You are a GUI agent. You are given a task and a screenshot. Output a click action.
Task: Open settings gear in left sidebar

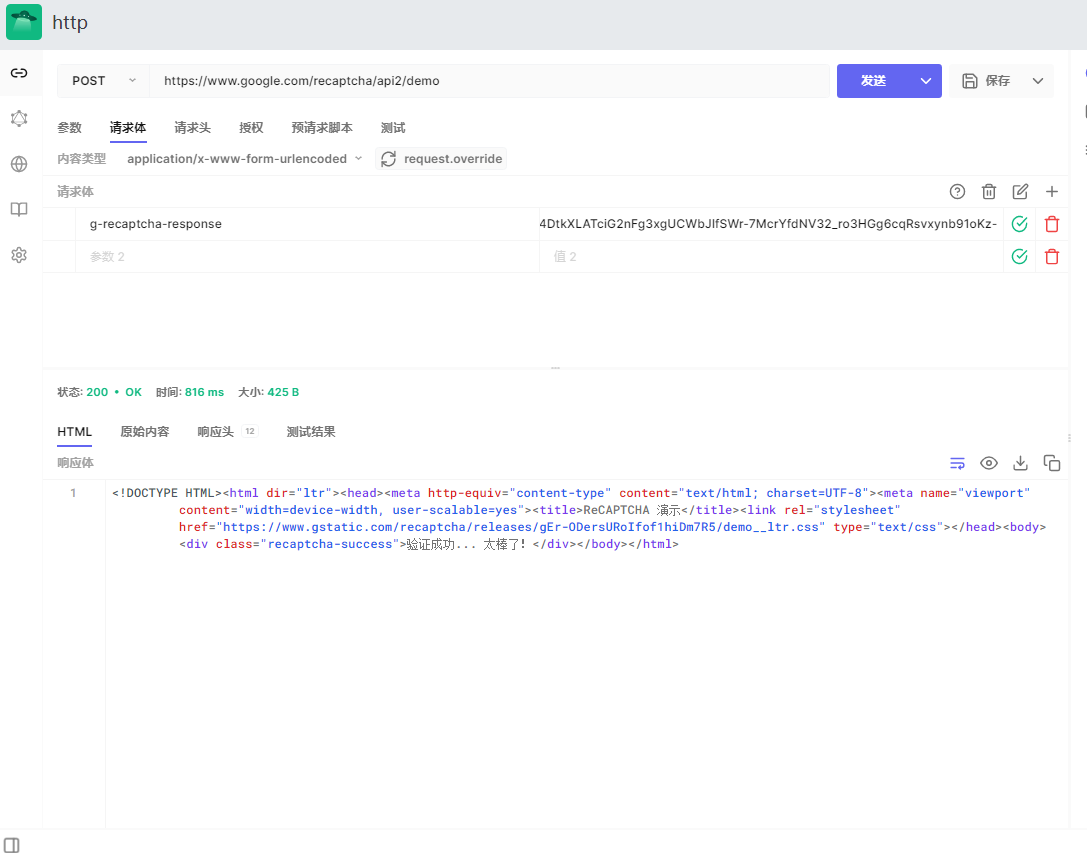(19, 255)
